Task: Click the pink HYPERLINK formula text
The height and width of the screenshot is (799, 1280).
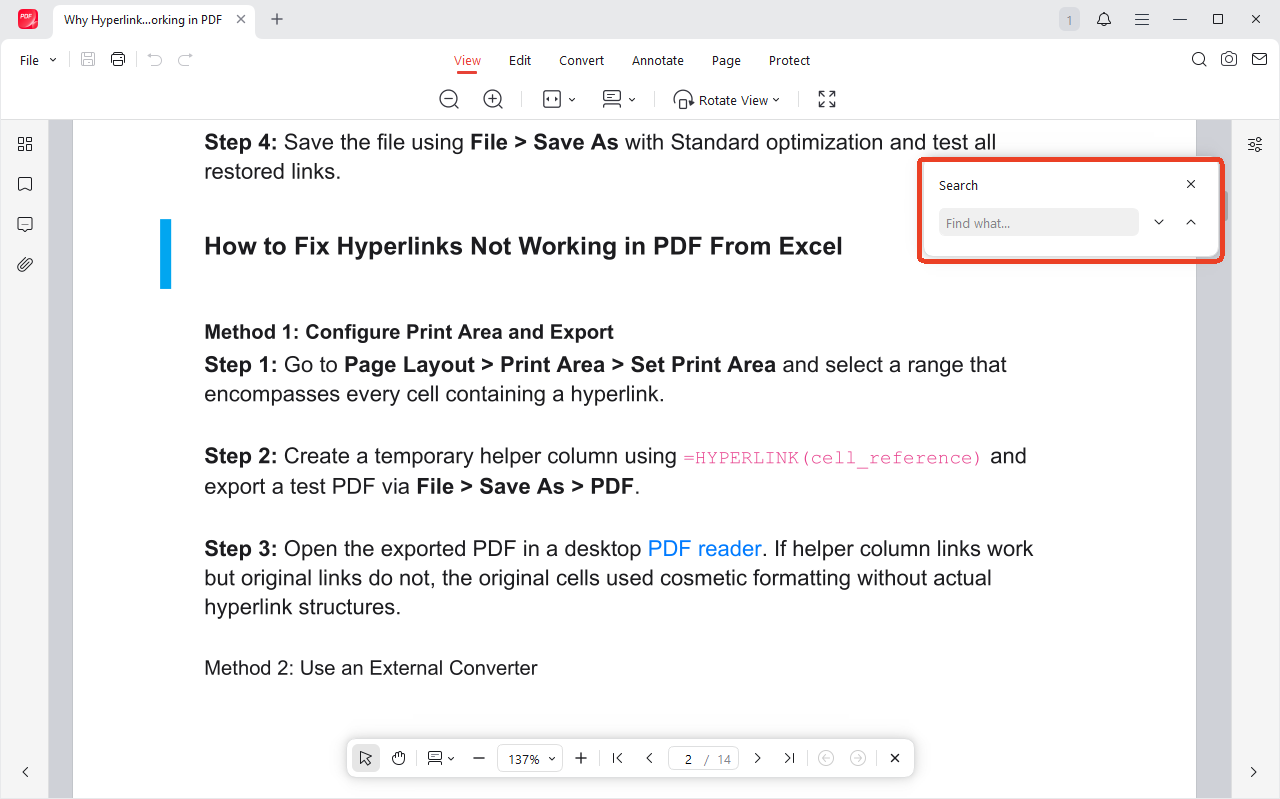Action: click(833, 458)
